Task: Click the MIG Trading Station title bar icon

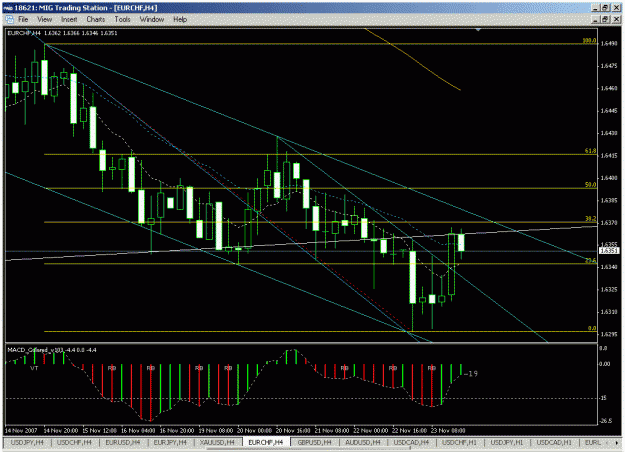Action: pyautogui.click(x=7, y=8)
